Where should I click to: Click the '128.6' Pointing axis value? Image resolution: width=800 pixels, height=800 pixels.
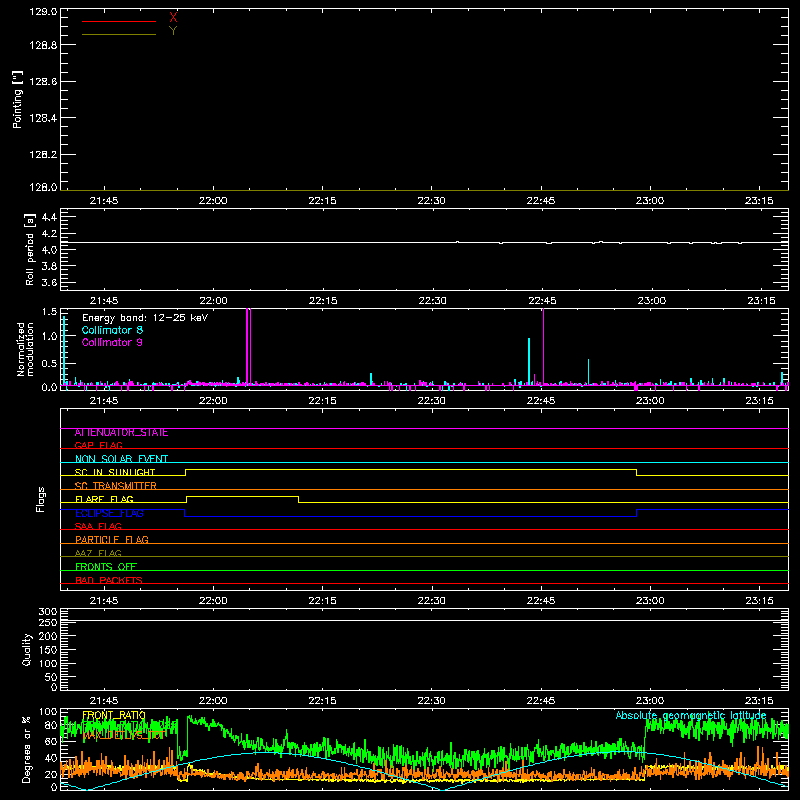coord(43,82)
